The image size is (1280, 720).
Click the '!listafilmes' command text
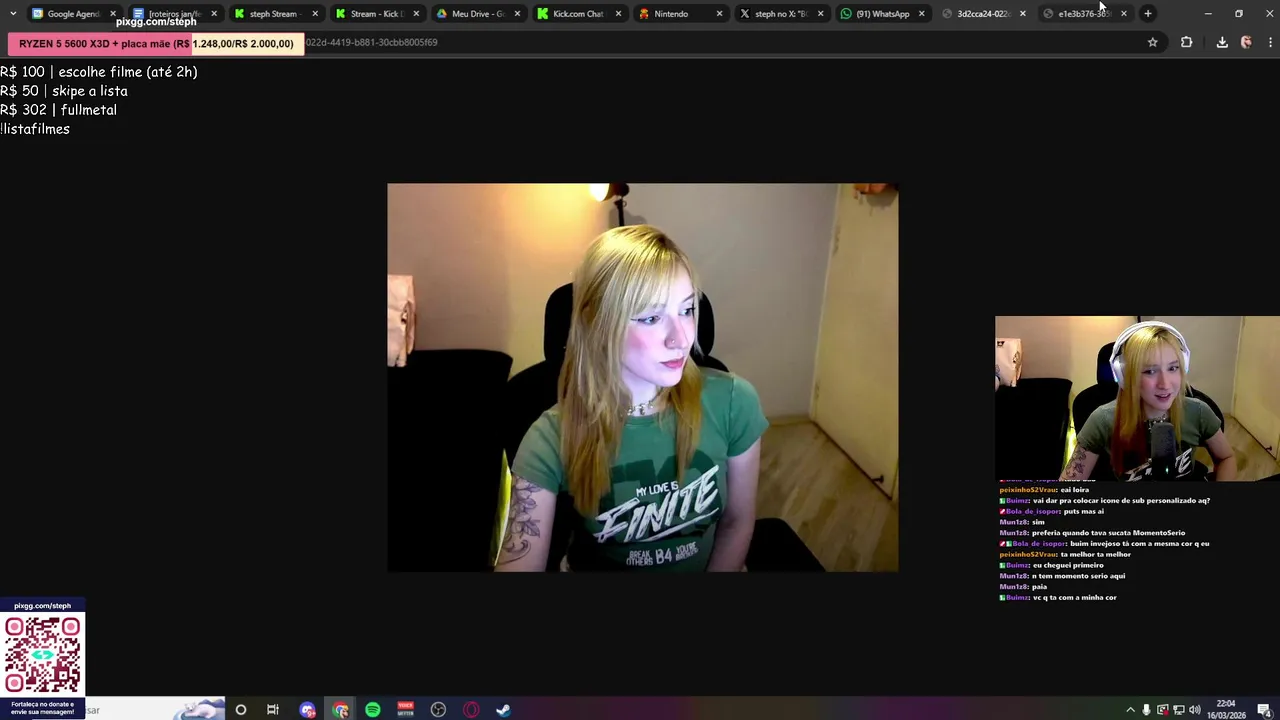point(35,129)
